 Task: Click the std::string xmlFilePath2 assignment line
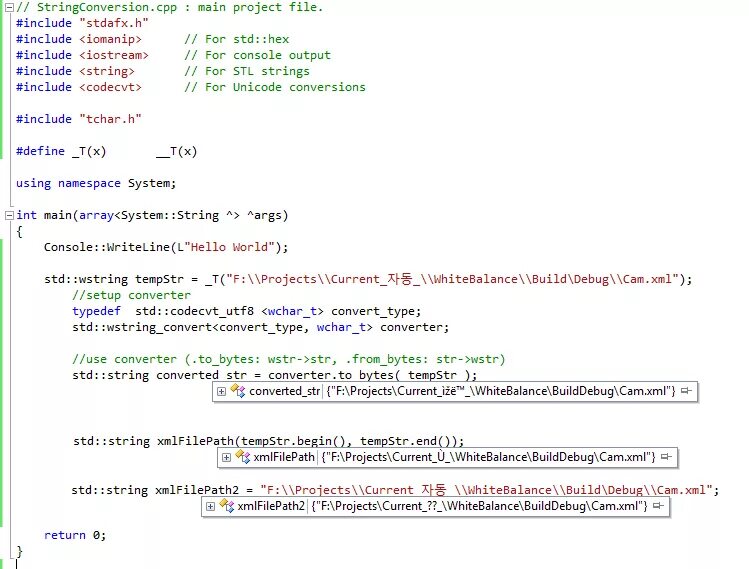click(395, 490)
